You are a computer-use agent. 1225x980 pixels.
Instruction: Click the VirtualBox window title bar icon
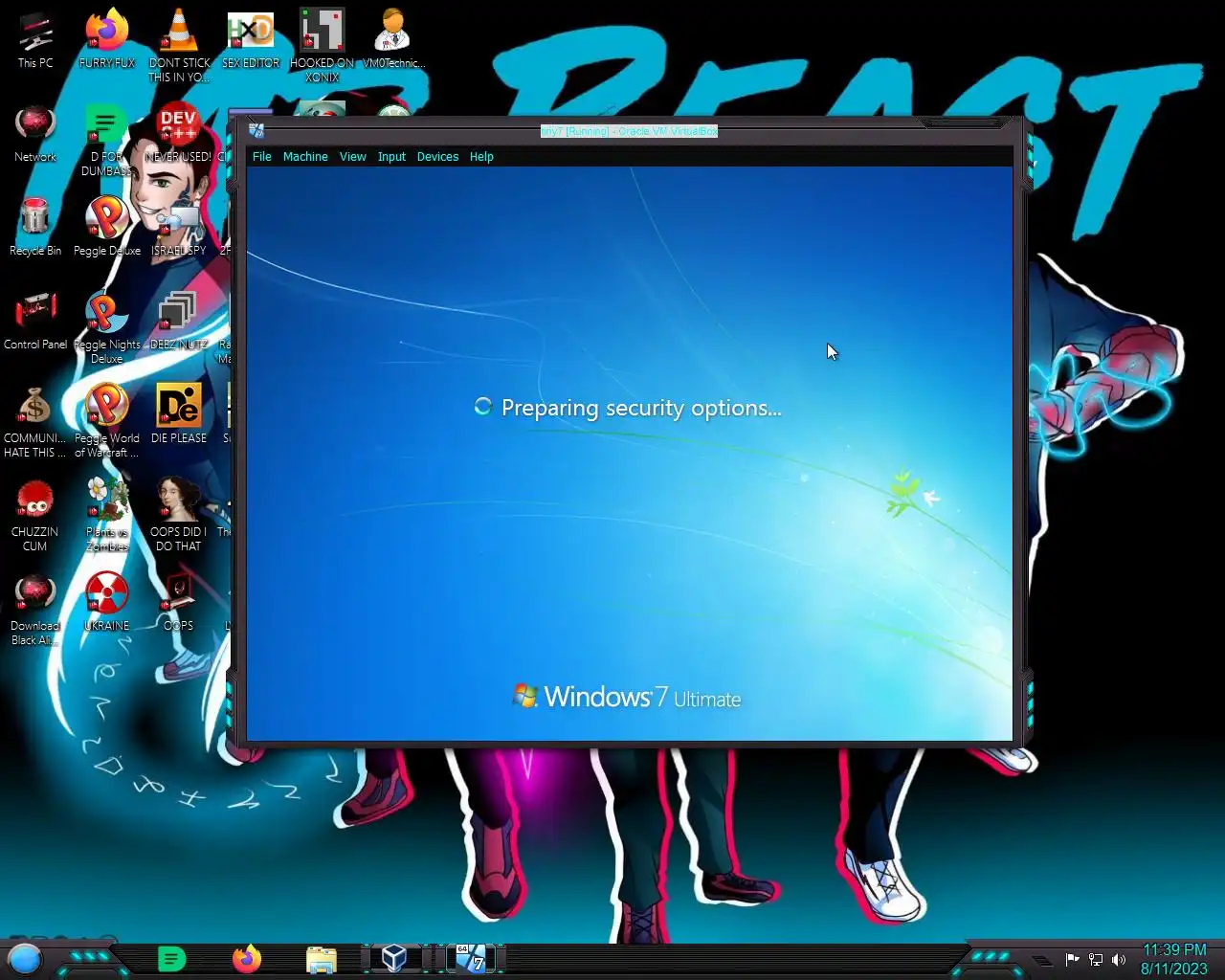point(256,131)
